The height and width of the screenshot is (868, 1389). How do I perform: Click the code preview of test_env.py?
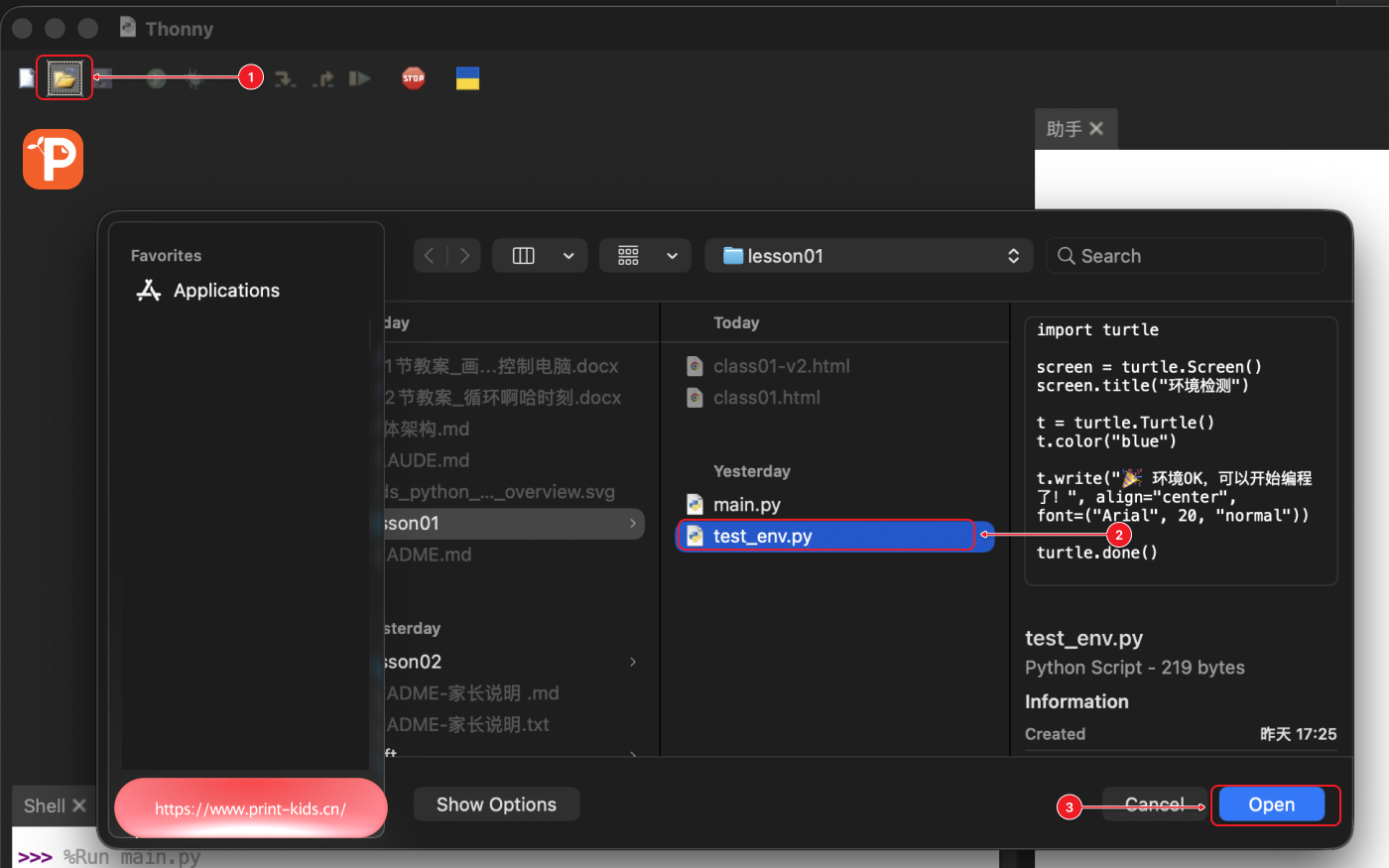click(x=1181, y=451)
